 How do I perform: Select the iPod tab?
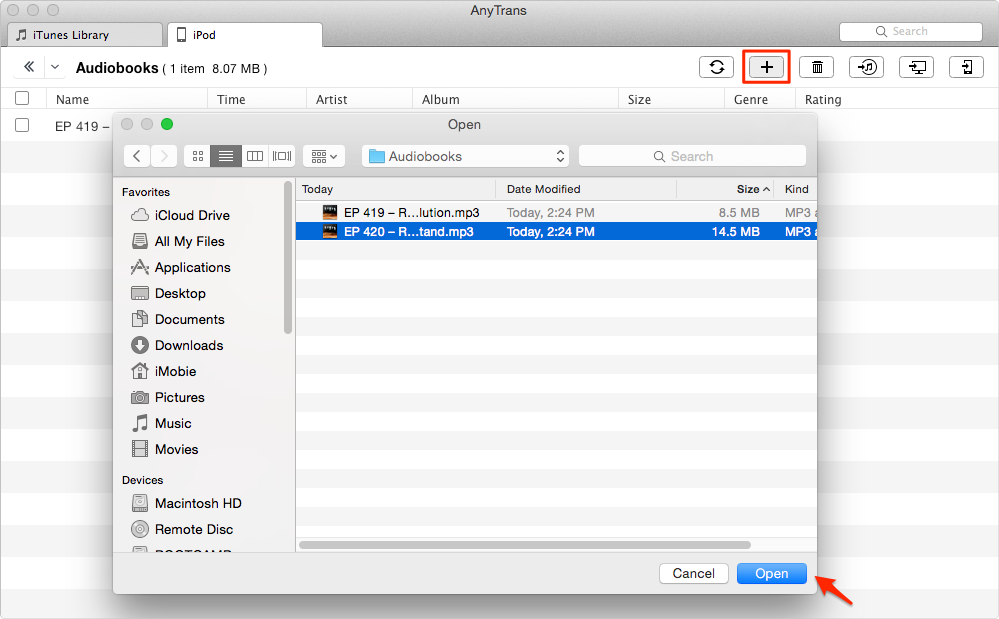click(245, 35)
